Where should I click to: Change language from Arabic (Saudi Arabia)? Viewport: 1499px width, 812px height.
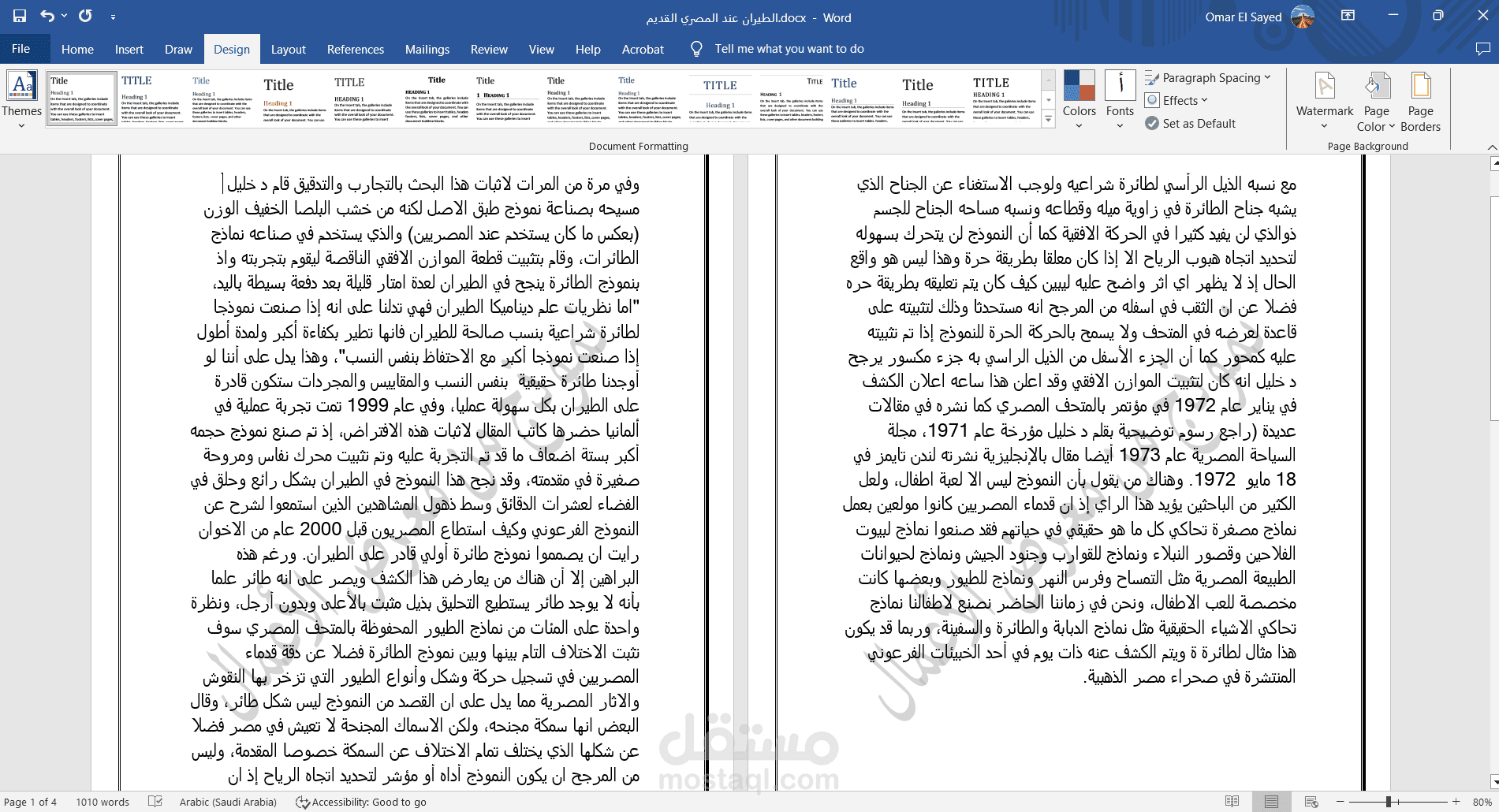[228, 802]
